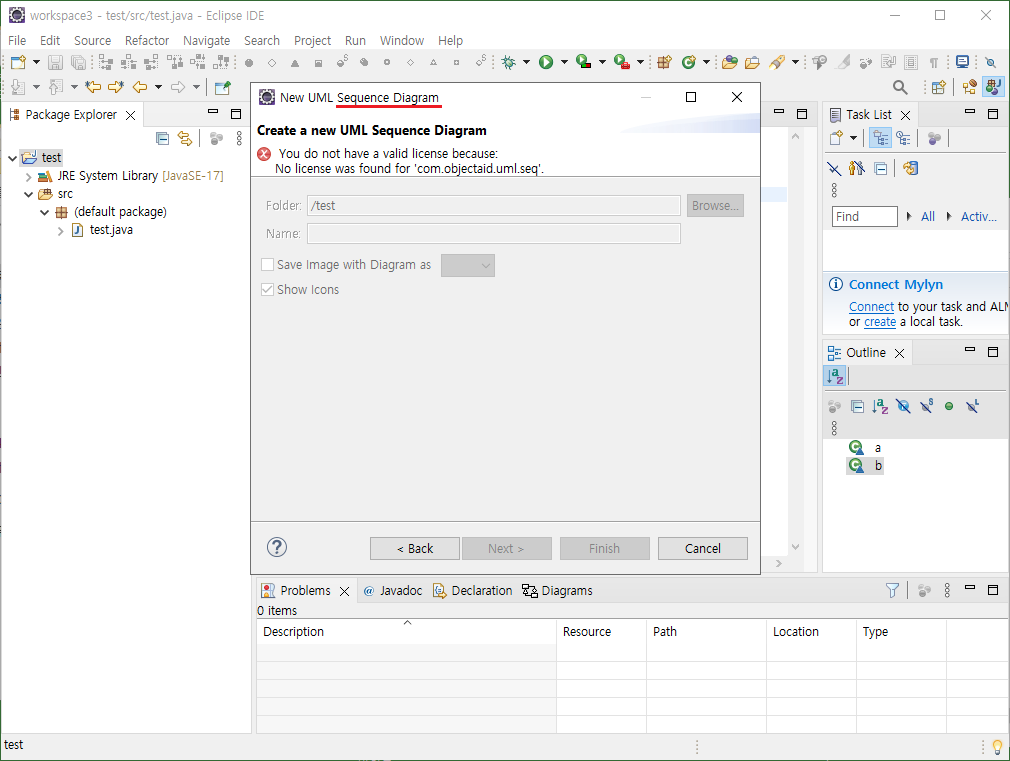Open the Window menu
Screen dimensions: 1010x761
click(x=401, y=40)
